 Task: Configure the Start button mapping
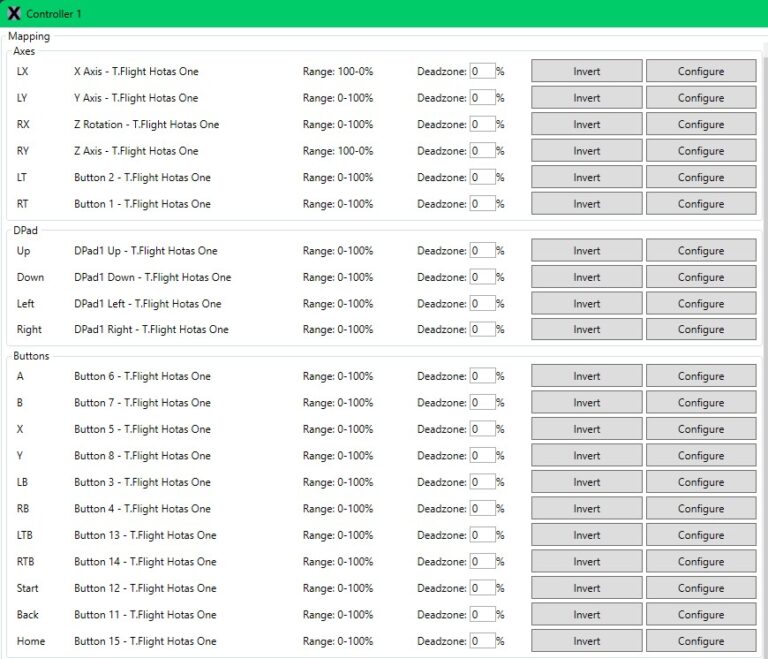click(x=700, y=588)
